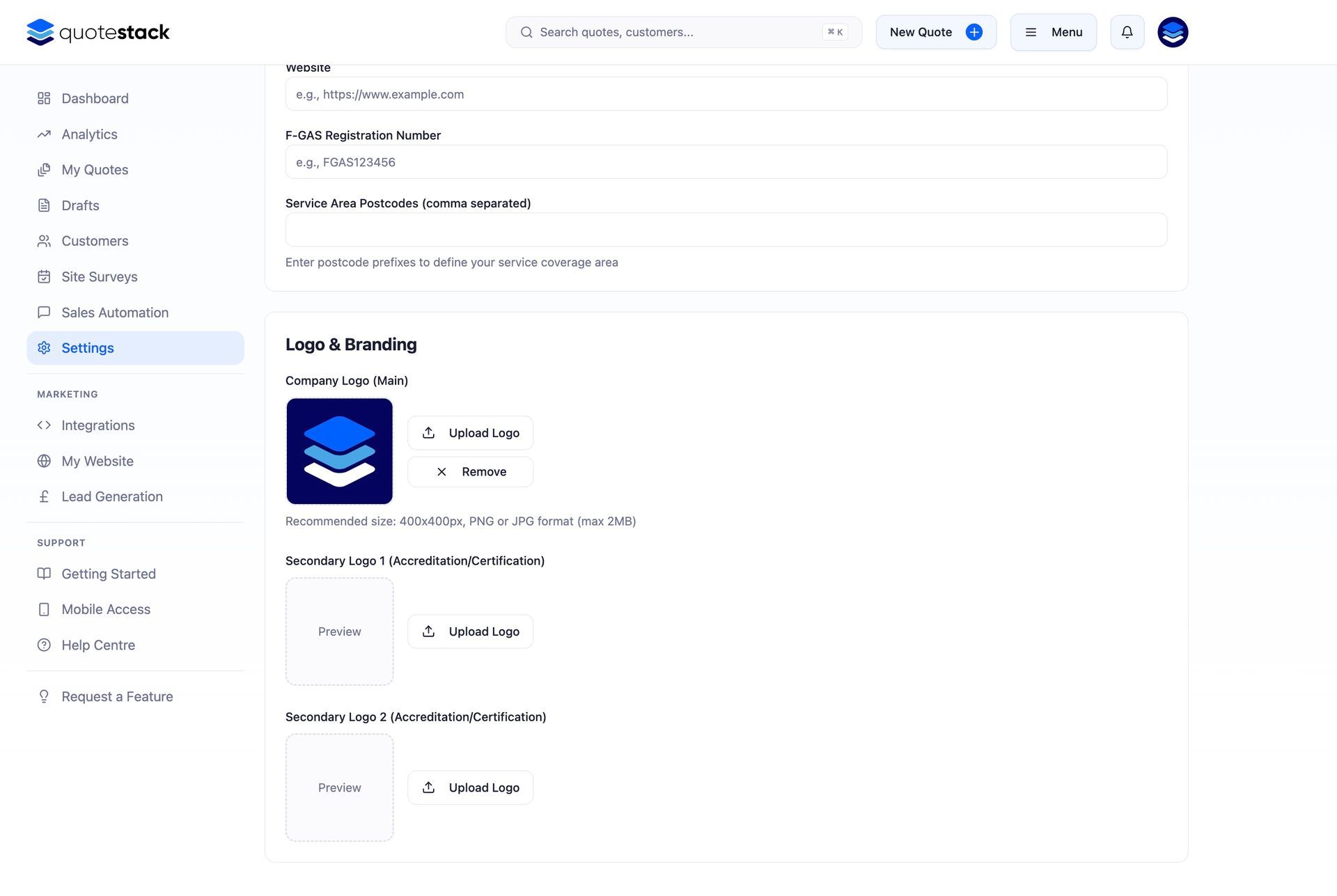This screenshot has height=896, width=1337.
Task: Focus the F-GAS Registration Number field
Action: click(x=726, y=162)
